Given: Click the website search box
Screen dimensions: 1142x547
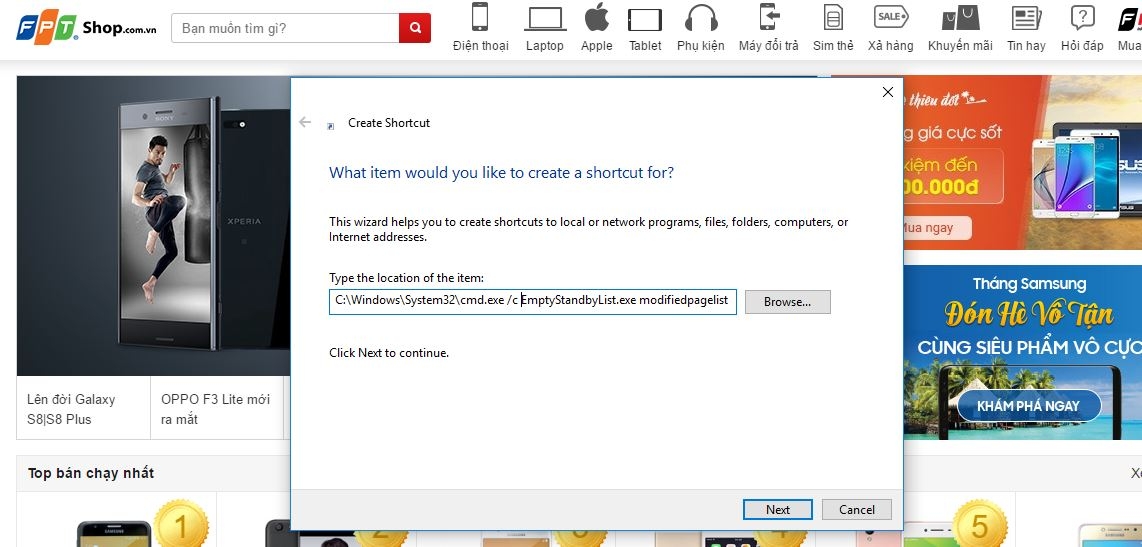Looking at the screenshot, I should 285,28.
